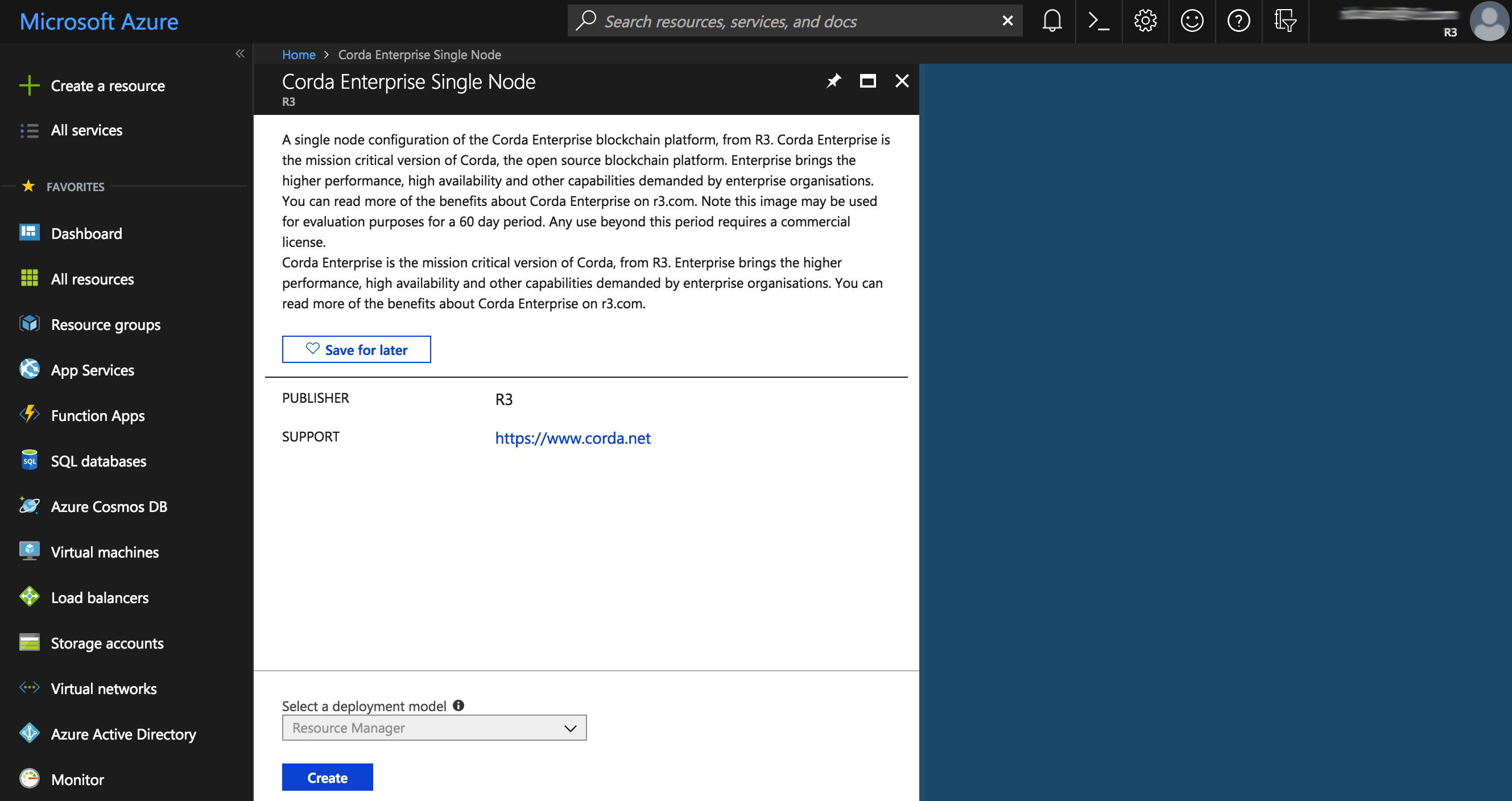This screenshot has width=1512, height=801.
Task: Close the Corda Enterprise Single Node blade
Action: click(x=902, y=81)
